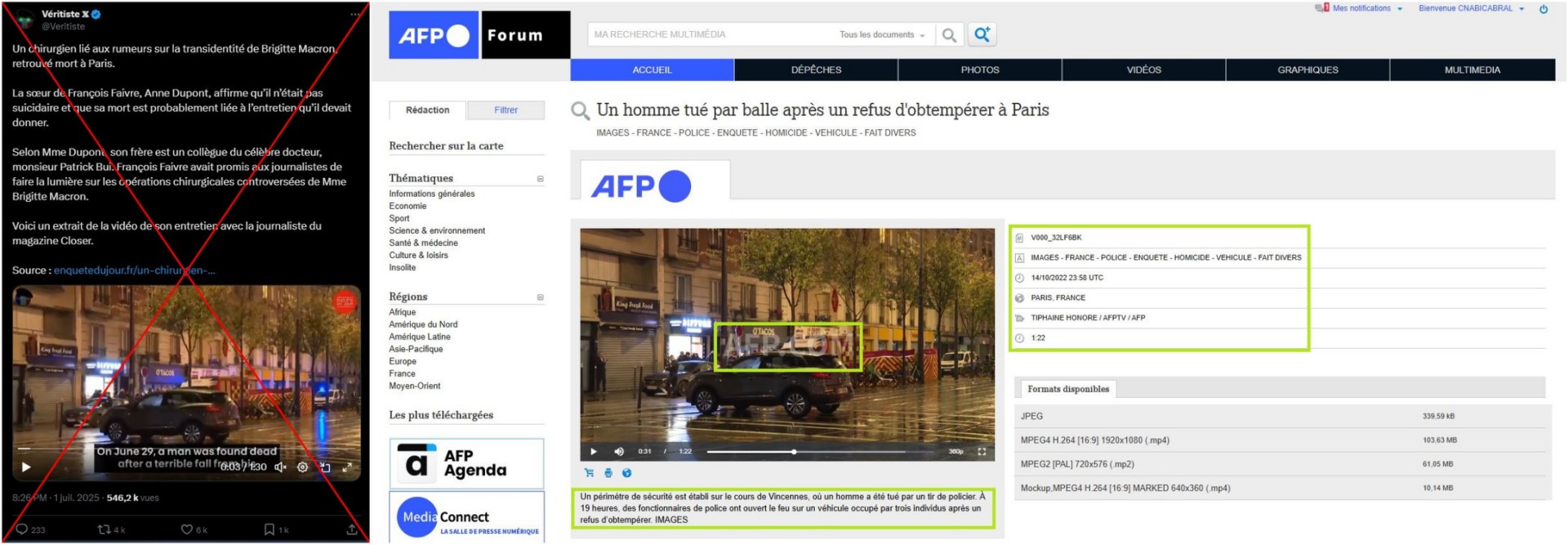Change the 360p quality setting
Viewport: 1568px width, 545px height.
(x=956, y=451)
